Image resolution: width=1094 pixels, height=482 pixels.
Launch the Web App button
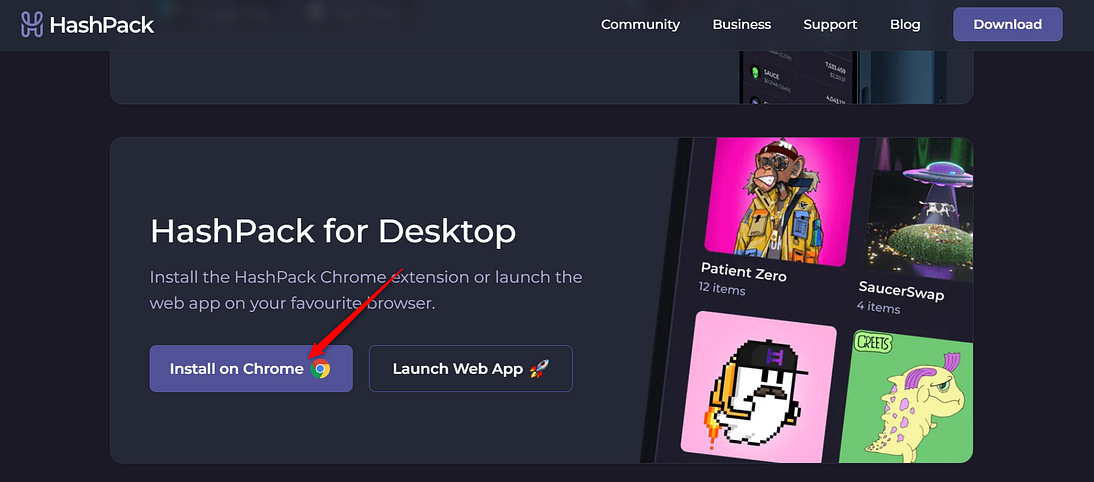pyautogui.click(x=470, y=368)
